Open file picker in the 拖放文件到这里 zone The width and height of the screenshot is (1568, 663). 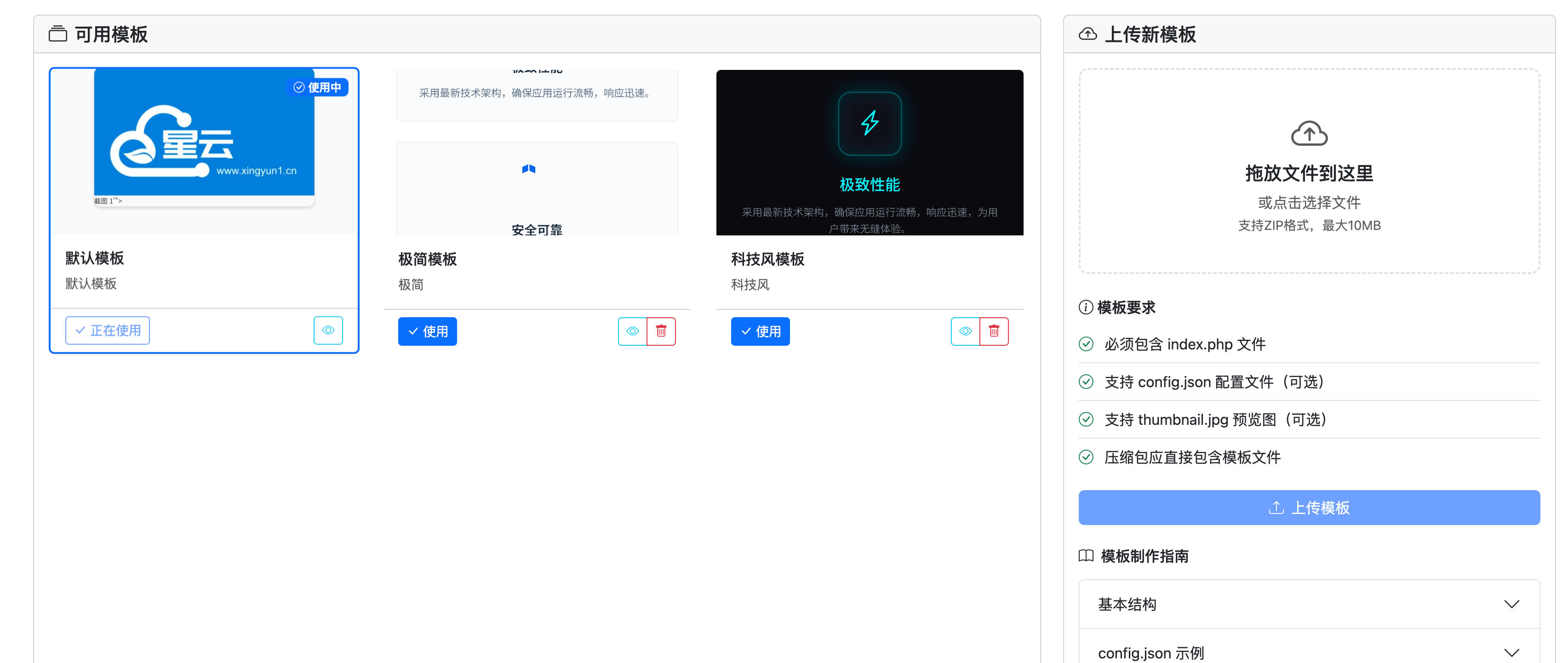[1309, 171]
